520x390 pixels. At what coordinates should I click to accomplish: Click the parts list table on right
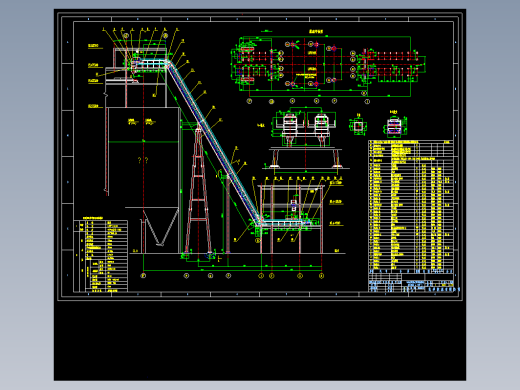point(411,205)
